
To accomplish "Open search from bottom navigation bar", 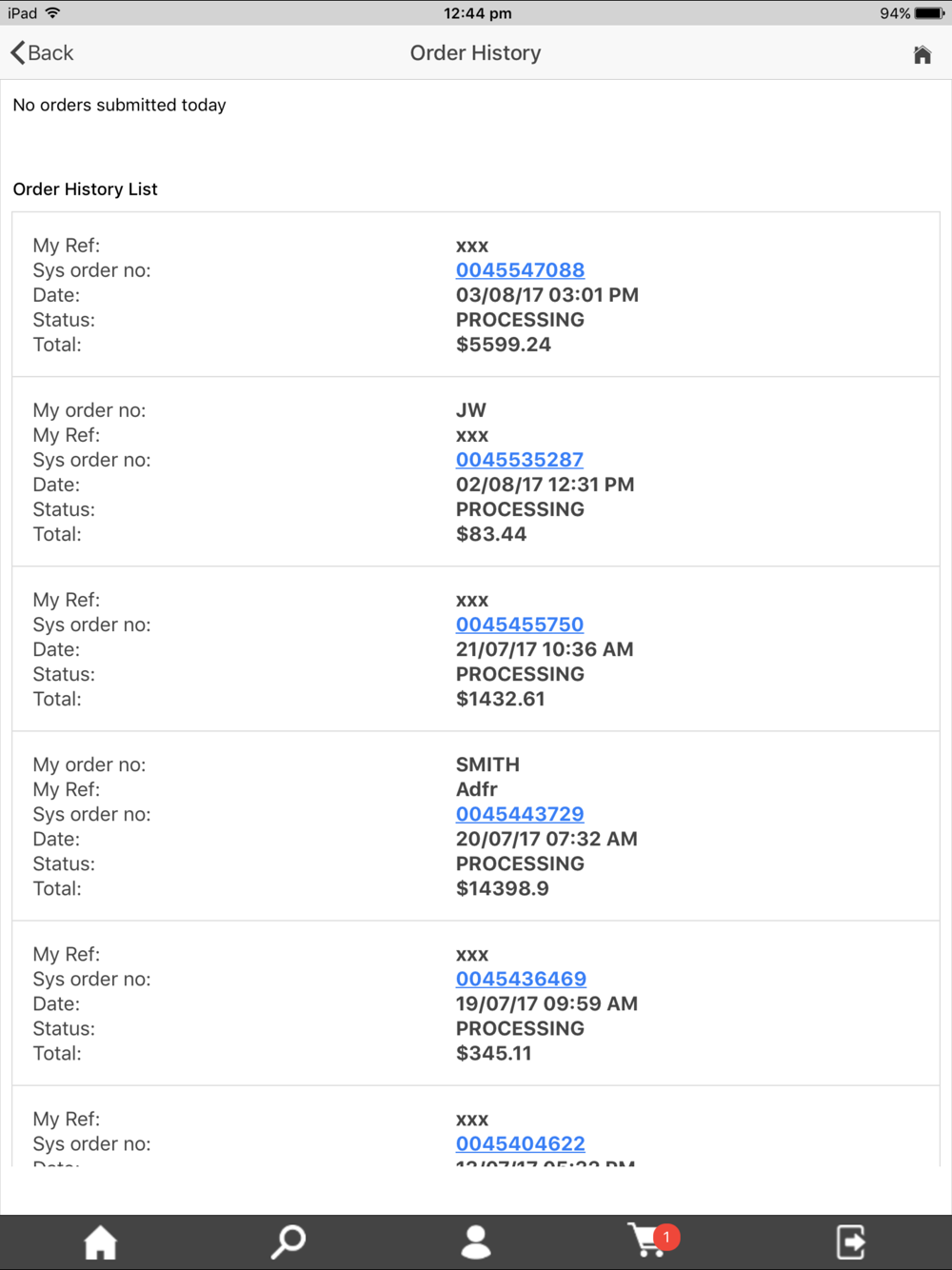I will coord(288,1241).
